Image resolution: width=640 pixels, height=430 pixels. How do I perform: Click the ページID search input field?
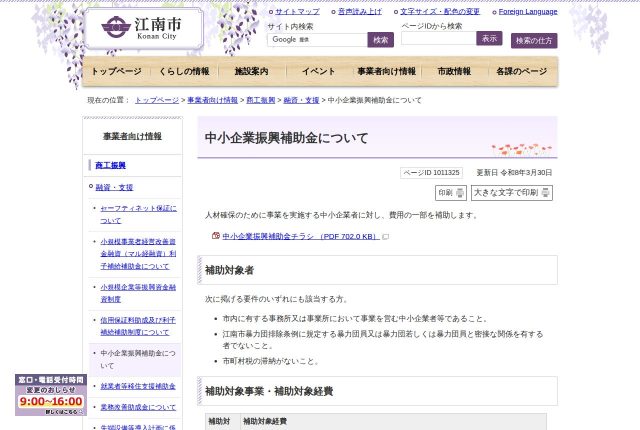coord(438,38)
